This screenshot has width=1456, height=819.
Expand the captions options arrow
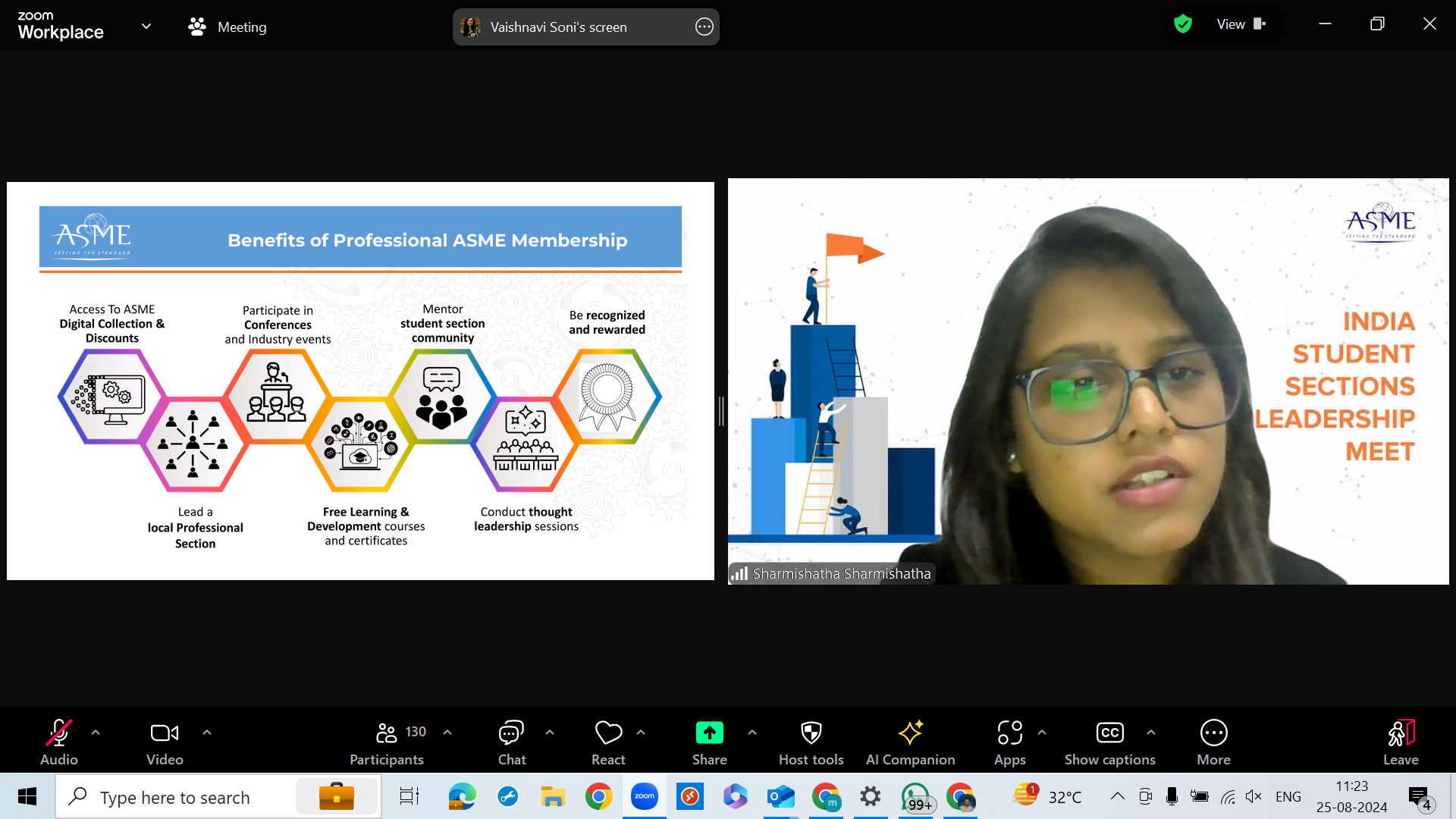tap(1151, 733)
